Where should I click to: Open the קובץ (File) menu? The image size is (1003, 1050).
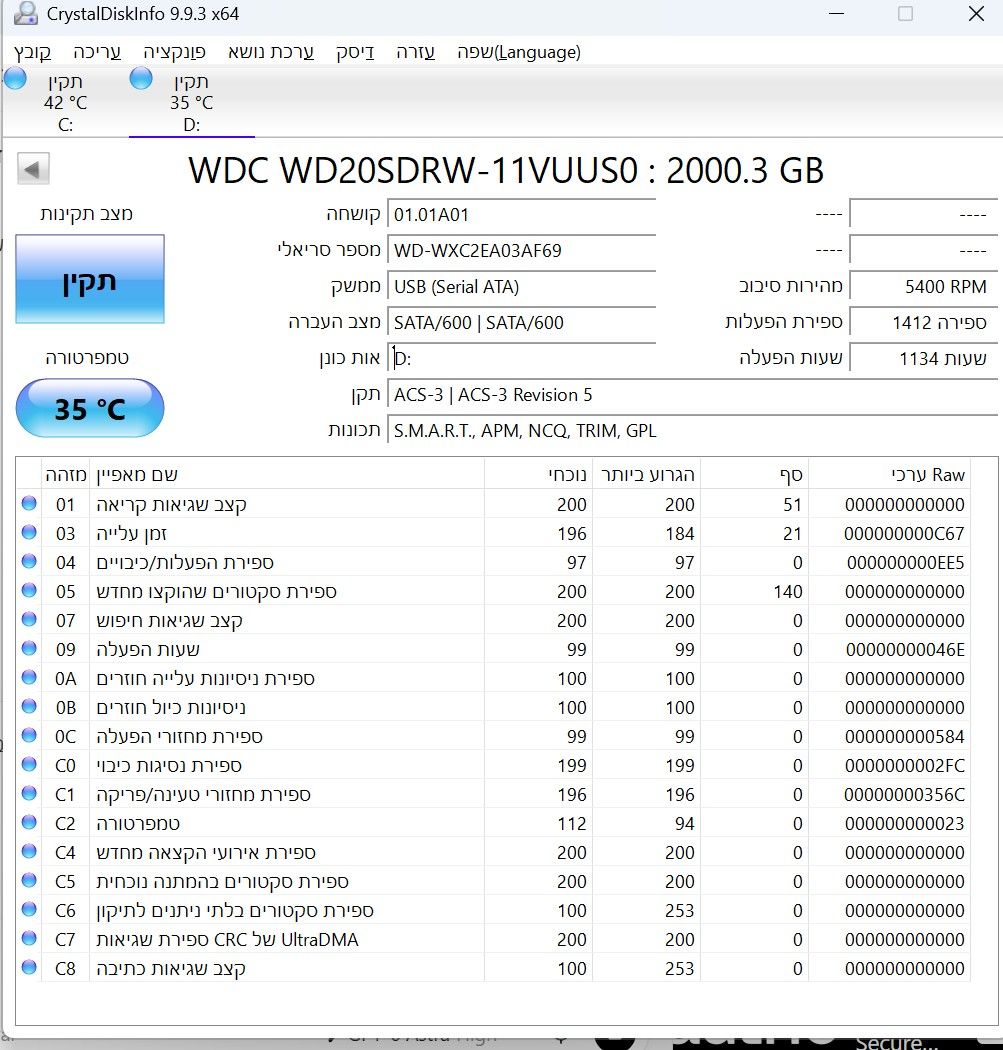tap(32, 52)
